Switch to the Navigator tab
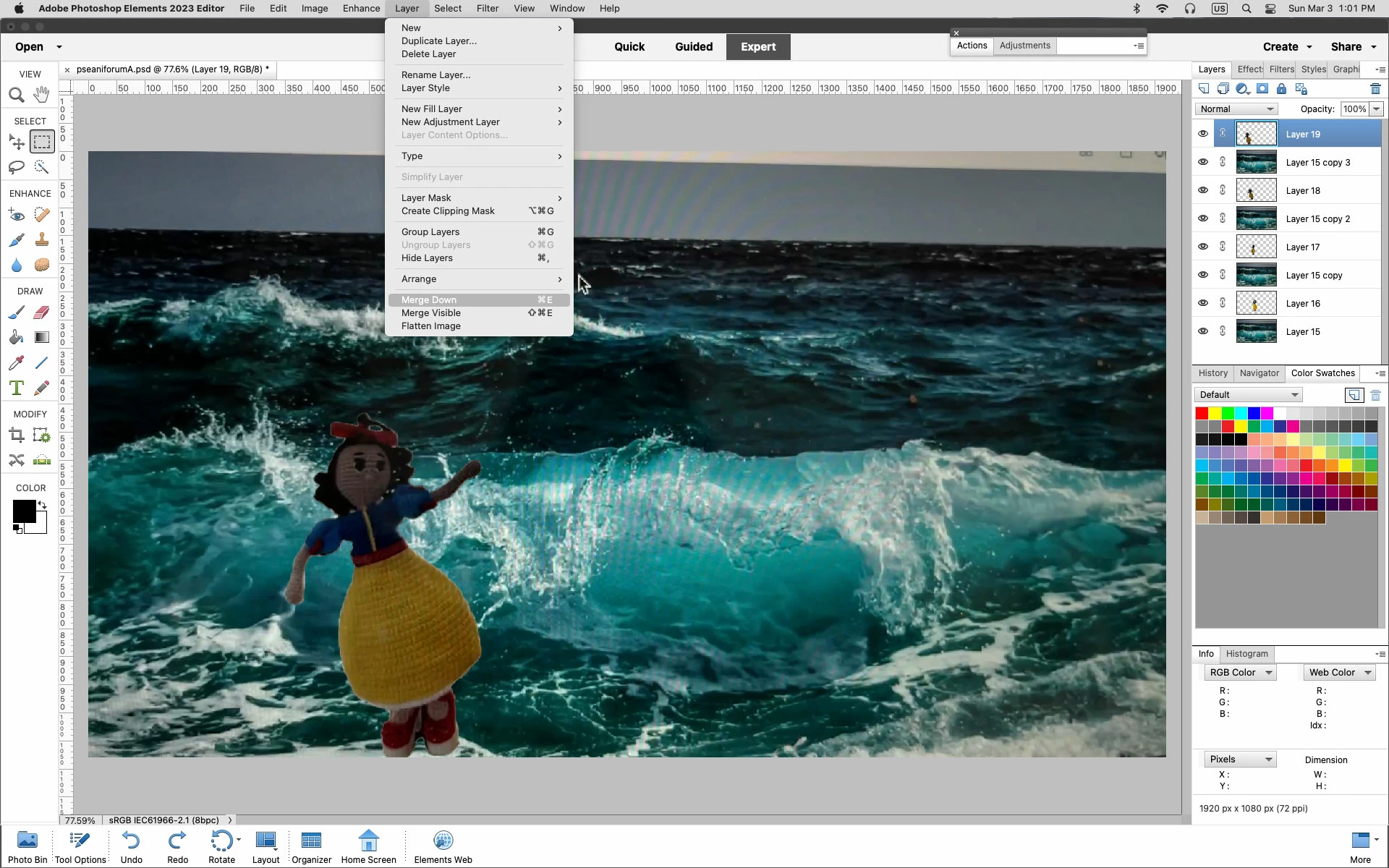Screen dimensions: 1389x868 1259,373
